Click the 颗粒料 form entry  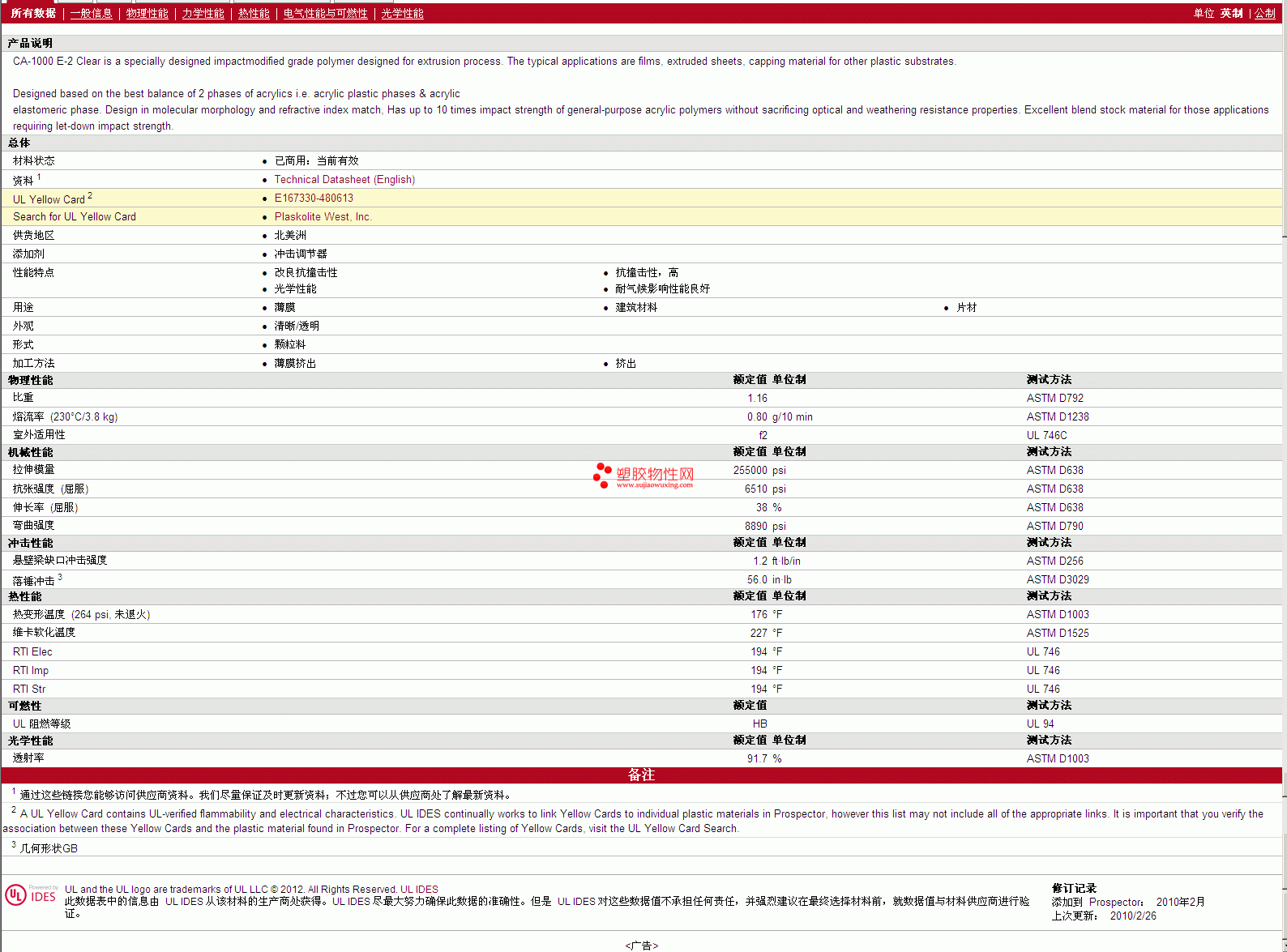tap(290, 345)
